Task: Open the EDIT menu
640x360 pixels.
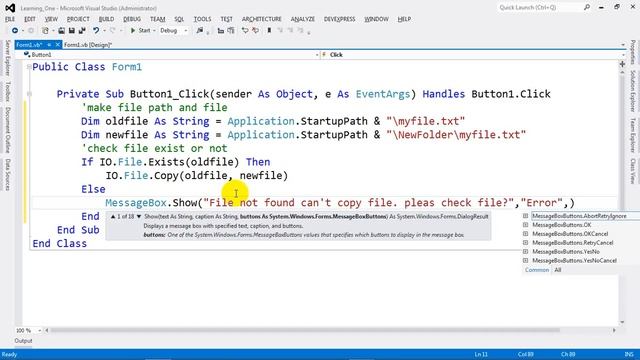Action: tap(30, 19)
